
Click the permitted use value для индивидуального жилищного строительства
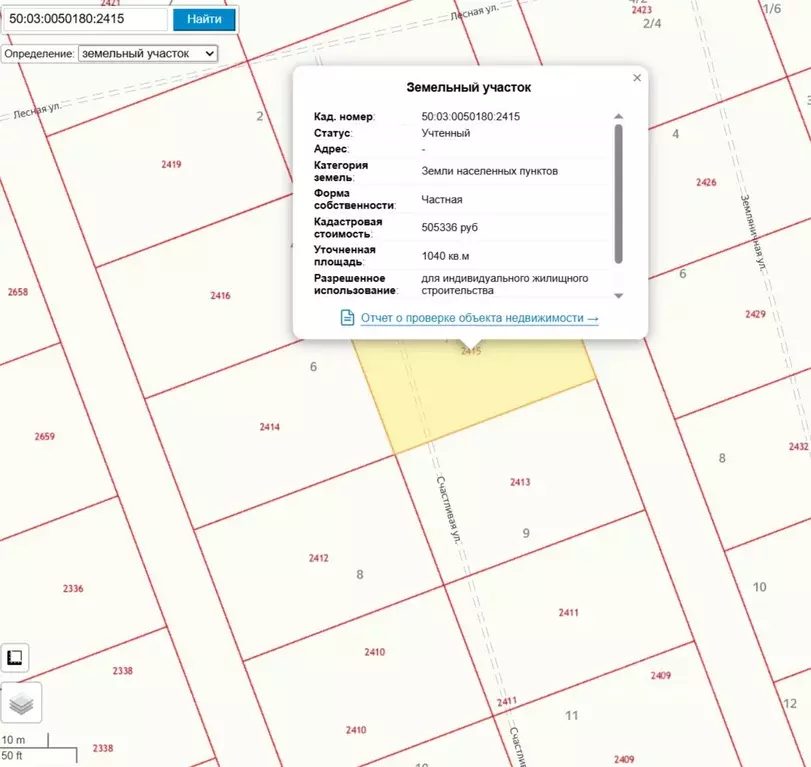coord(504,284)
